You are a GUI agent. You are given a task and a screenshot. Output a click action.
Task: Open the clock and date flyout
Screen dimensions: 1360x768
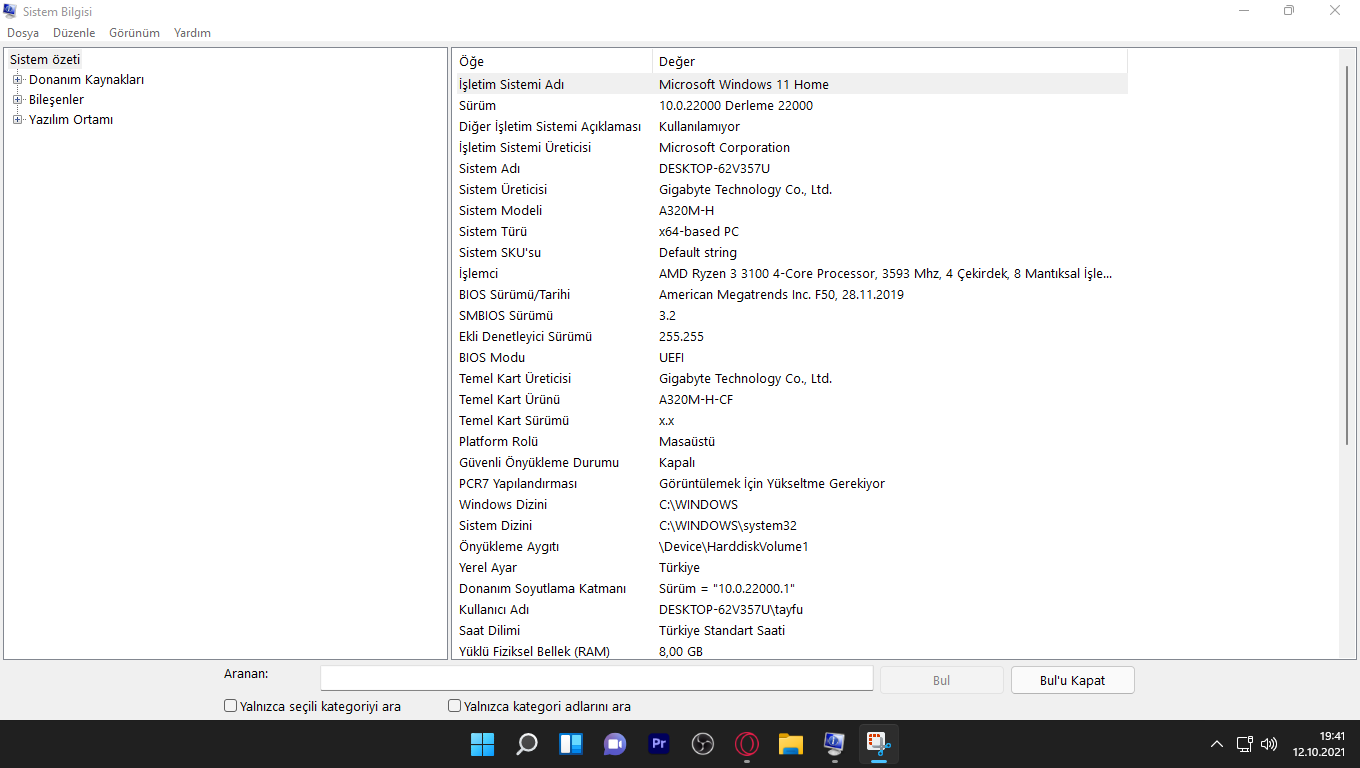1319,744
